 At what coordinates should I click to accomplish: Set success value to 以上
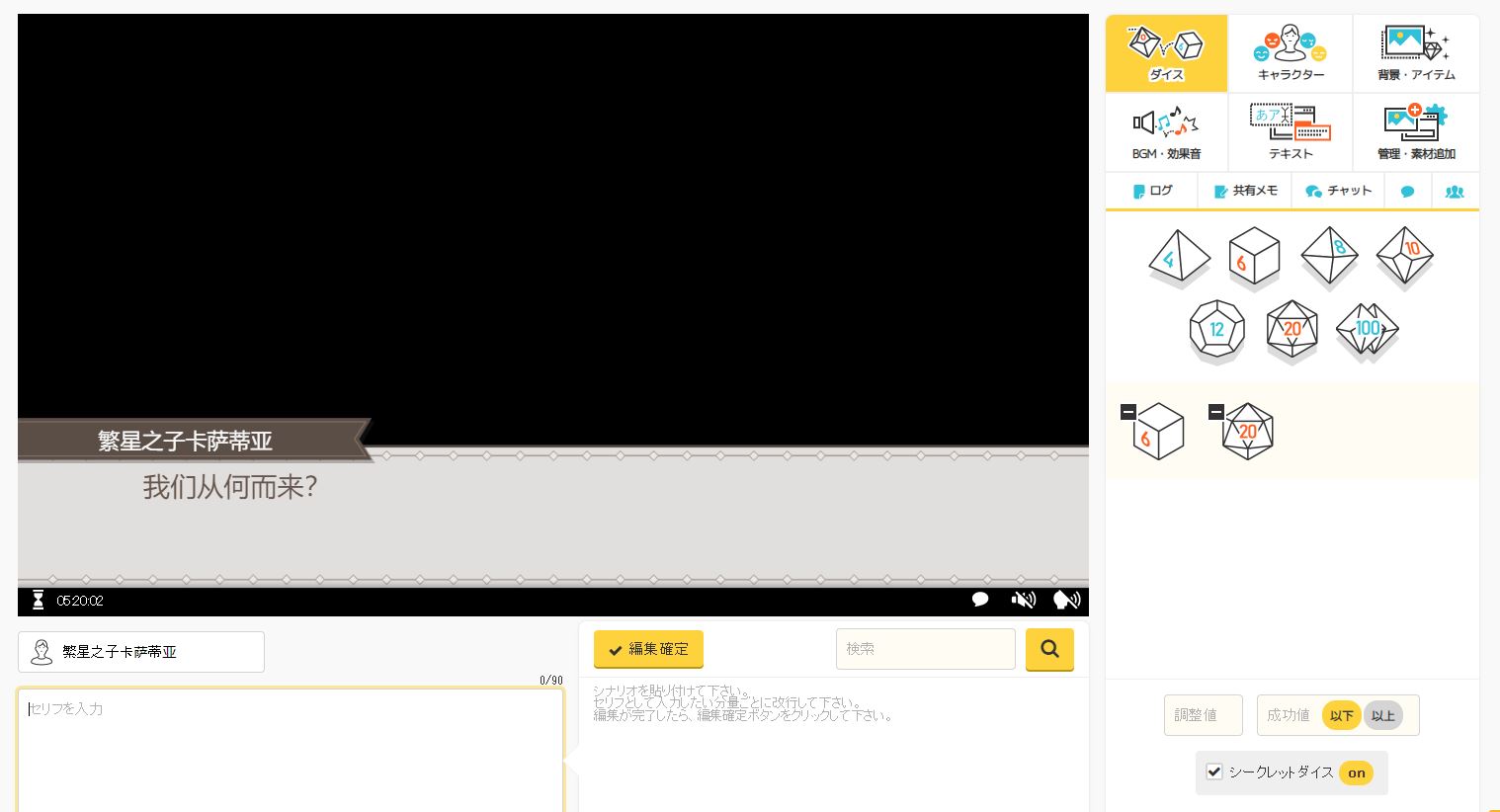(1382, 715)
